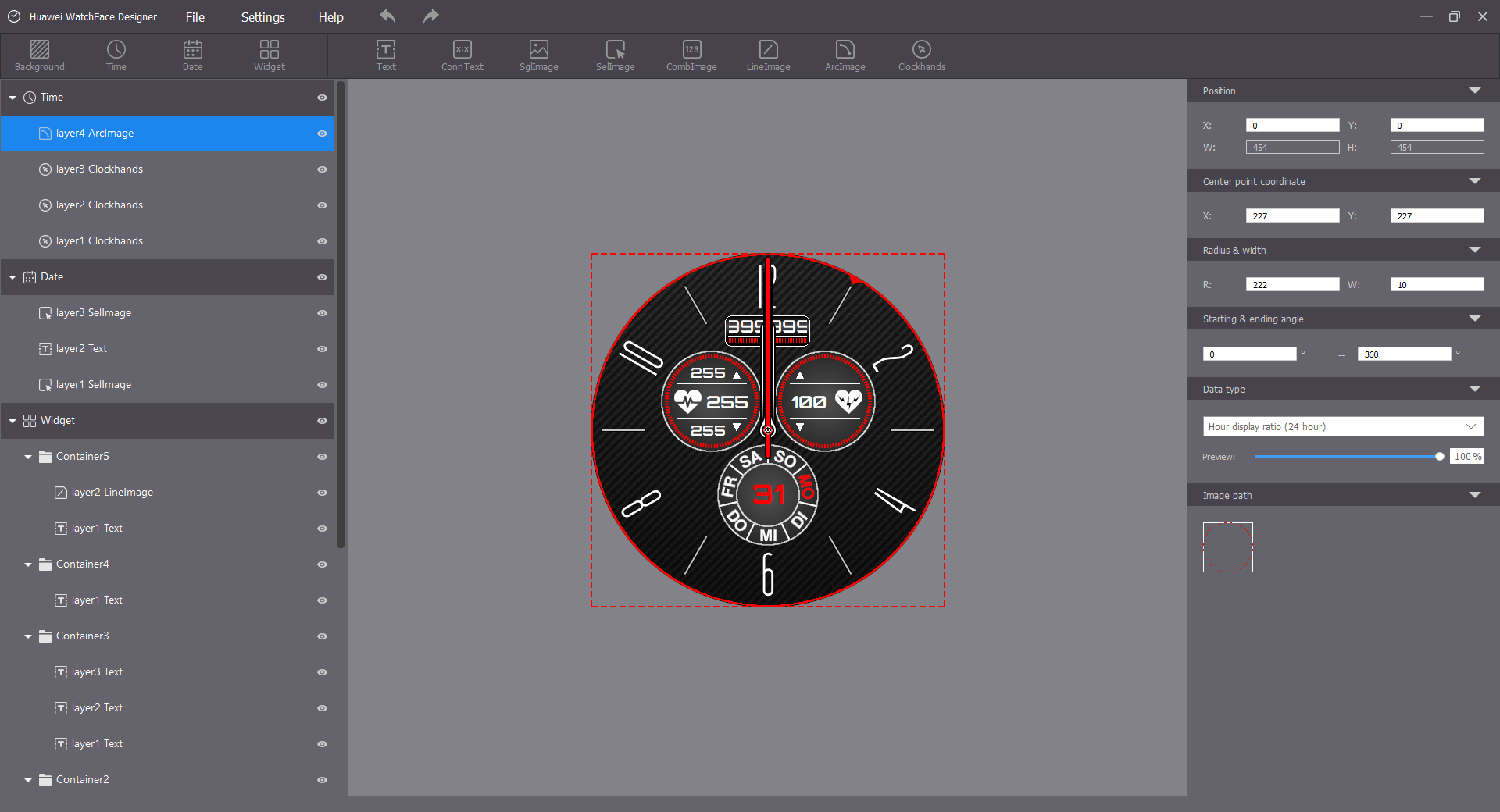The image size is (1500, 812).
Task: Click the starting angle field
Action: tap(1249, 354)
